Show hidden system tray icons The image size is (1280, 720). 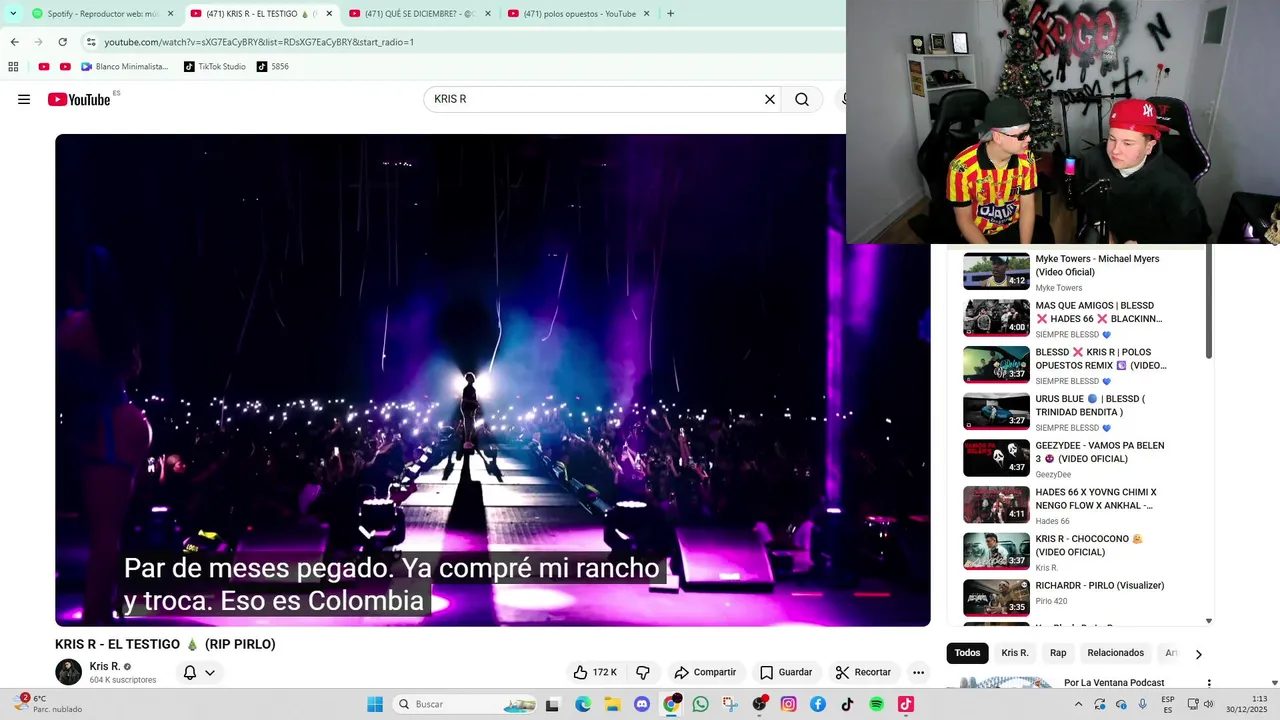[1078, 704]
